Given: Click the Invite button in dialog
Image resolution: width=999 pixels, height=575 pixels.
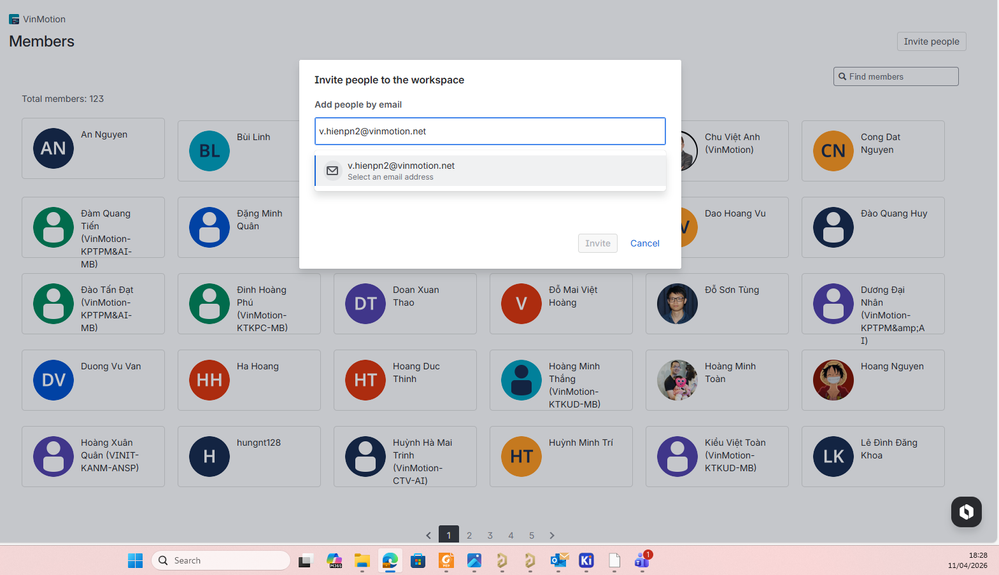Looking at the screenshot, I should pos(598,243).
